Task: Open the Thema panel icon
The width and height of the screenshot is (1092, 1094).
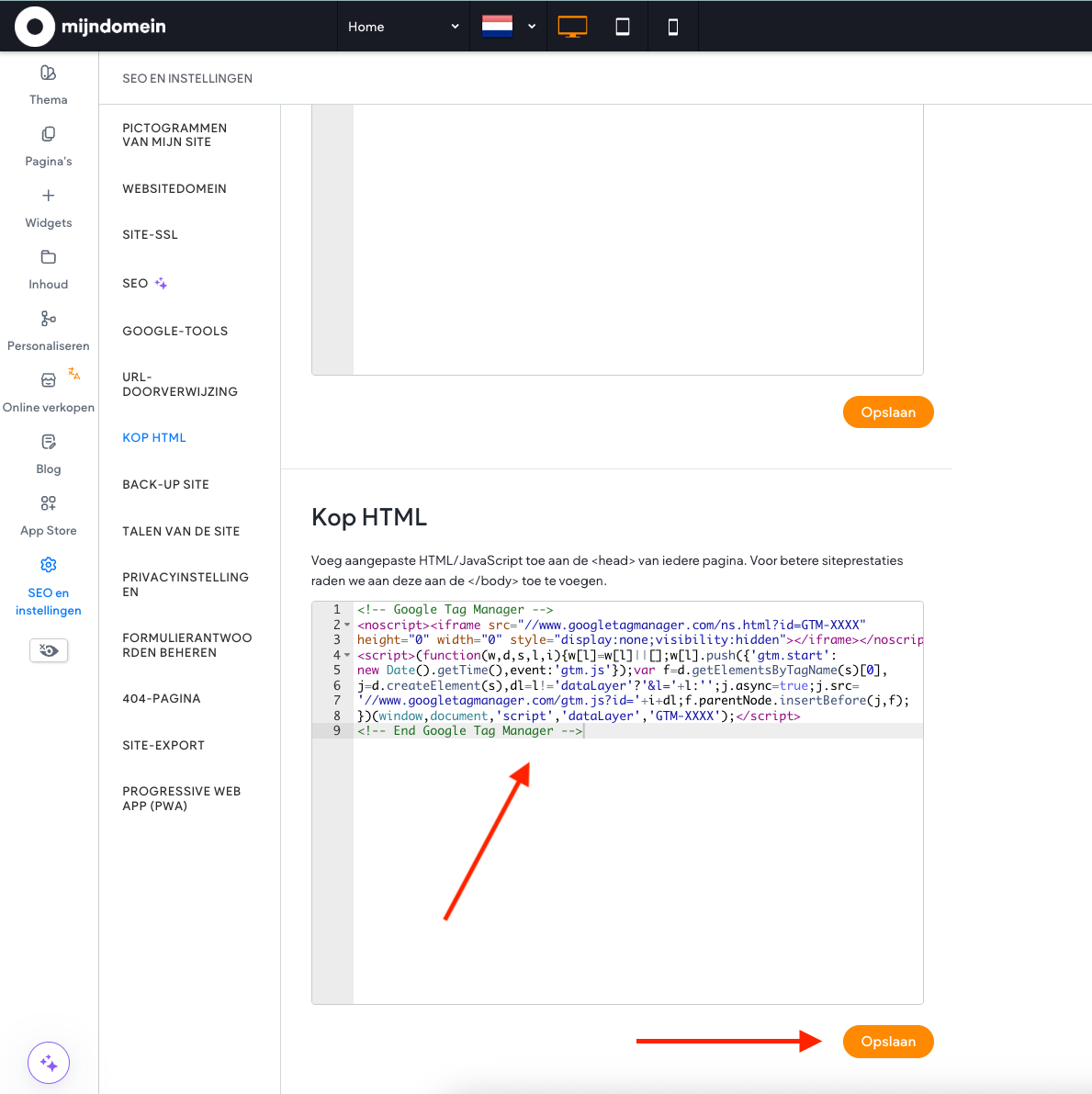Action: click(x=49, y=73)
